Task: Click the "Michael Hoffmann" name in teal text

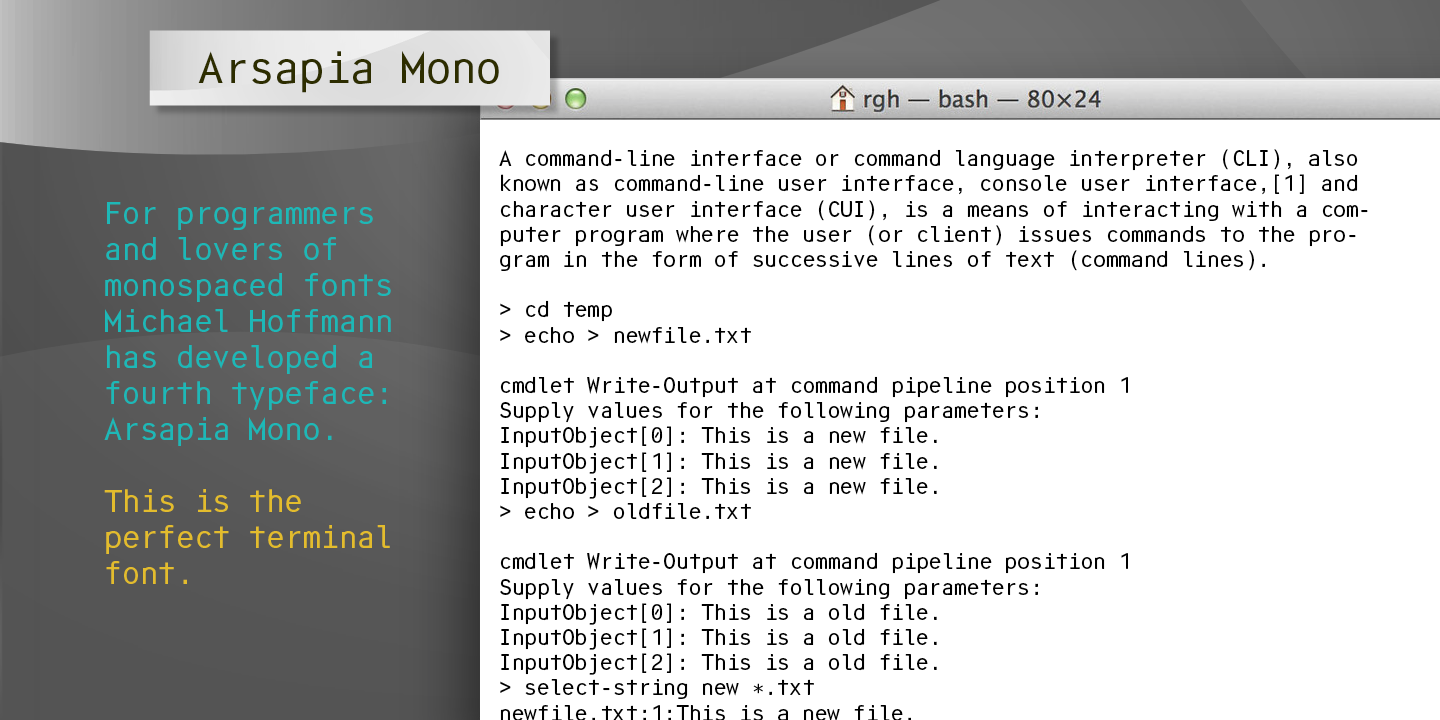Action: coord(248,322)
